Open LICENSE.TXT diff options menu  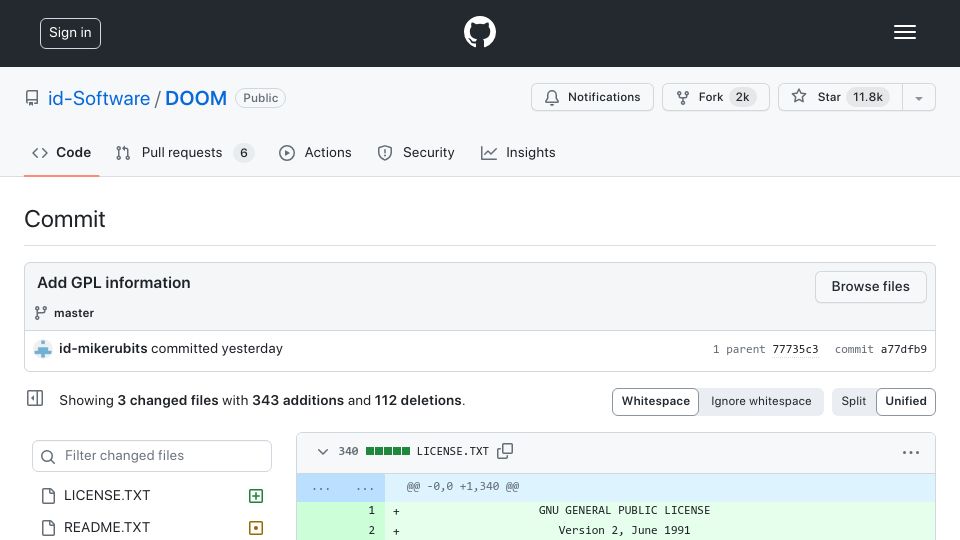910,452
